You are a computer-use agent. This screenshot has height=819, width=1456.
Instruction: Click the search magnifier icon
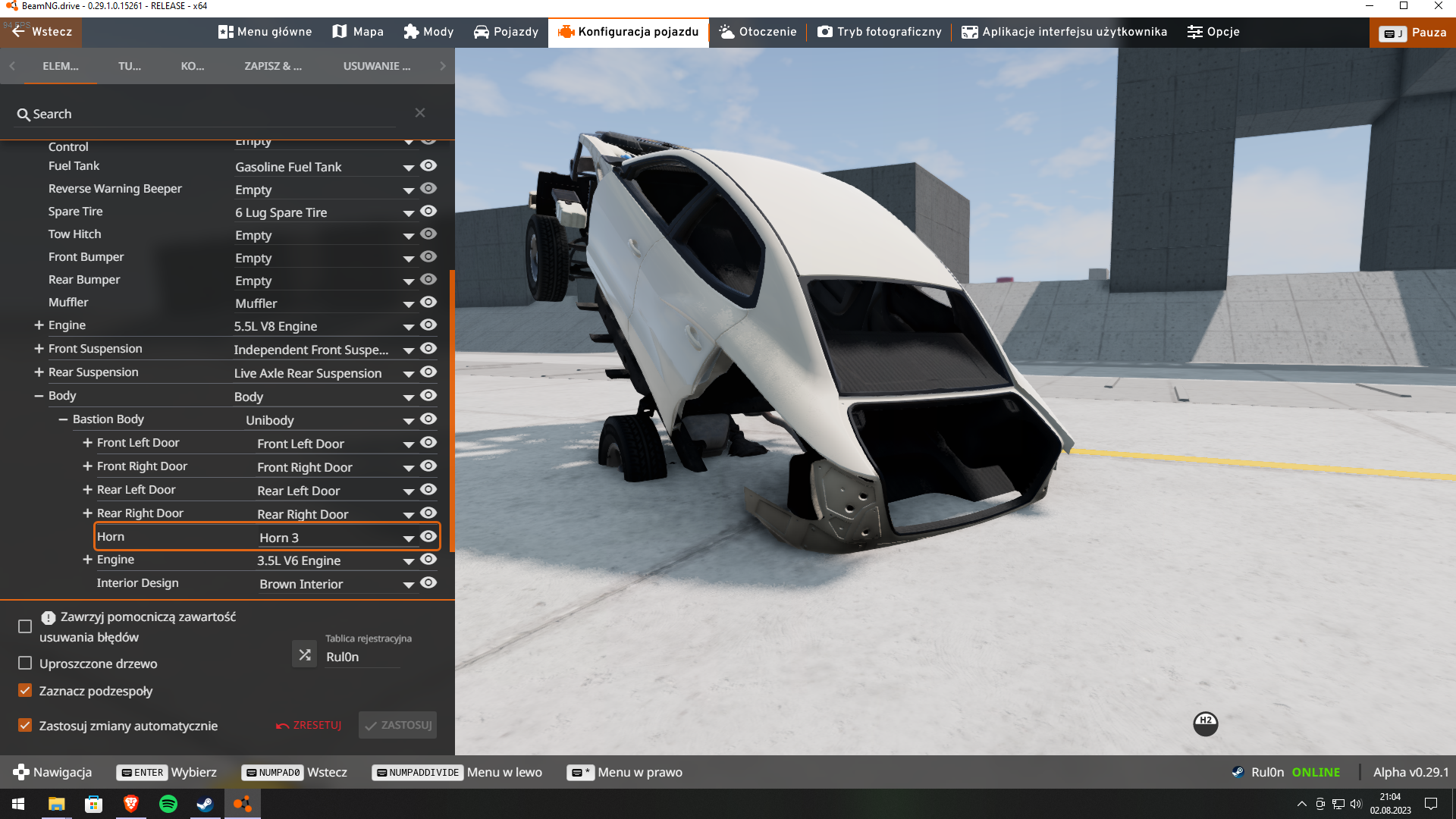tap(24, 115)
